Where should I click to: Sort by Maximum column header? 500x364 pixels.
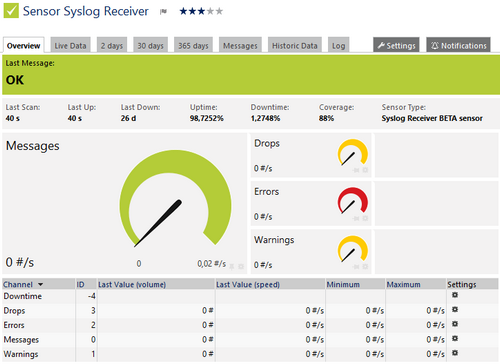pos(403,284)
